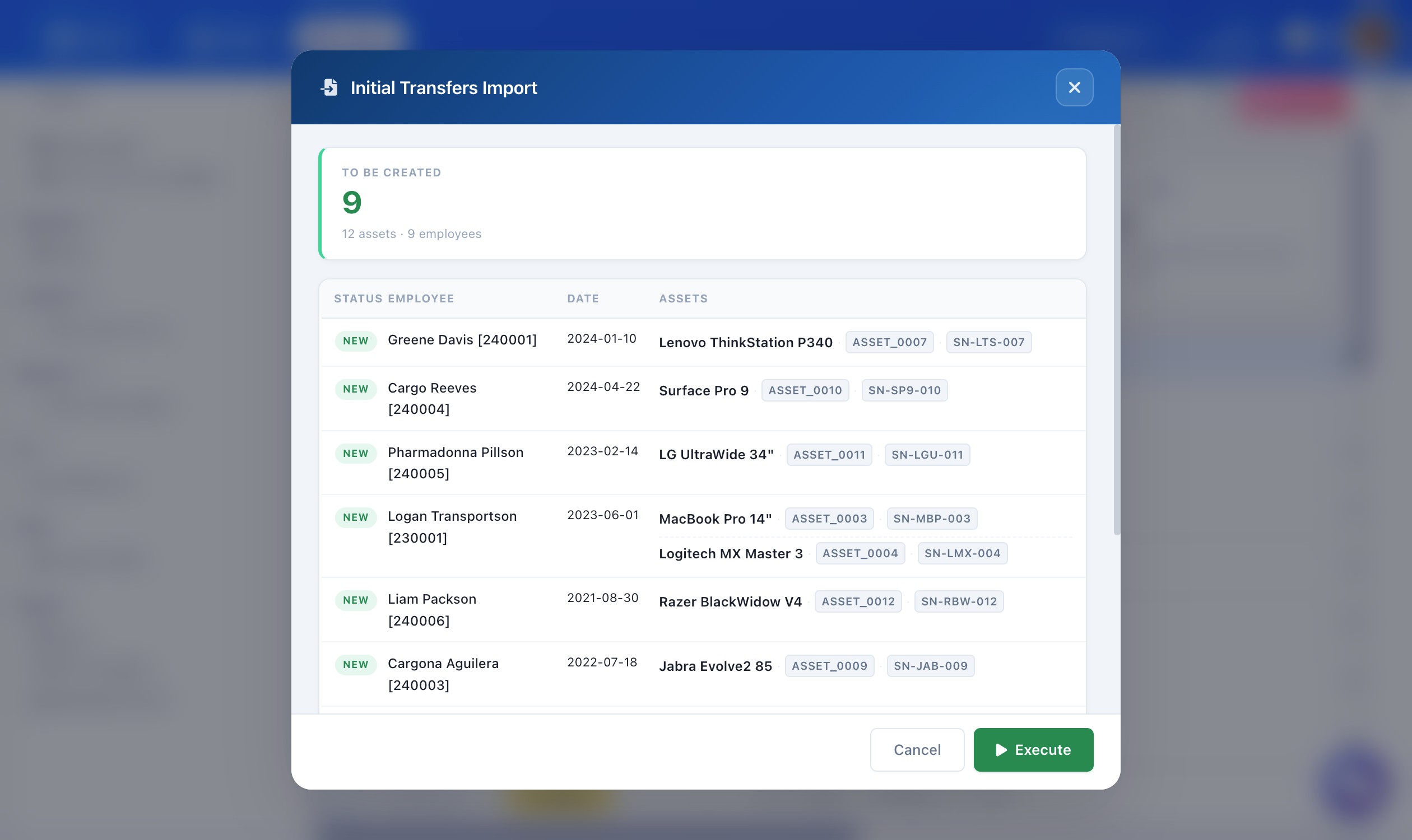Click the NEW badge for Cargo Reeves
Screen dimensions: 1412x840
click(356, 389)
